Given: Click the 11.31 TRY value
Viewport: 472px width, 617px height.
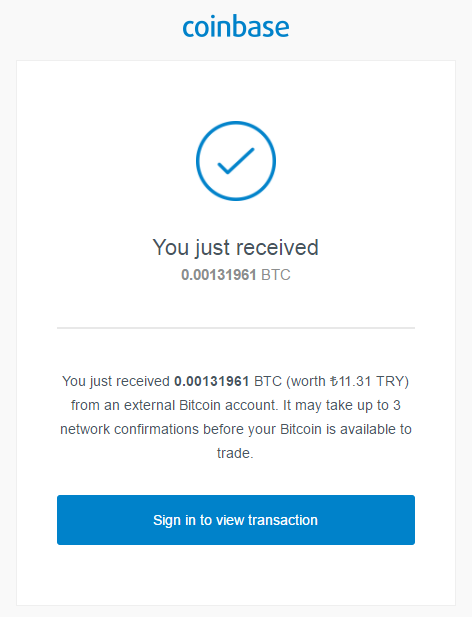Looking at the screenshot, I should [371, 381].
